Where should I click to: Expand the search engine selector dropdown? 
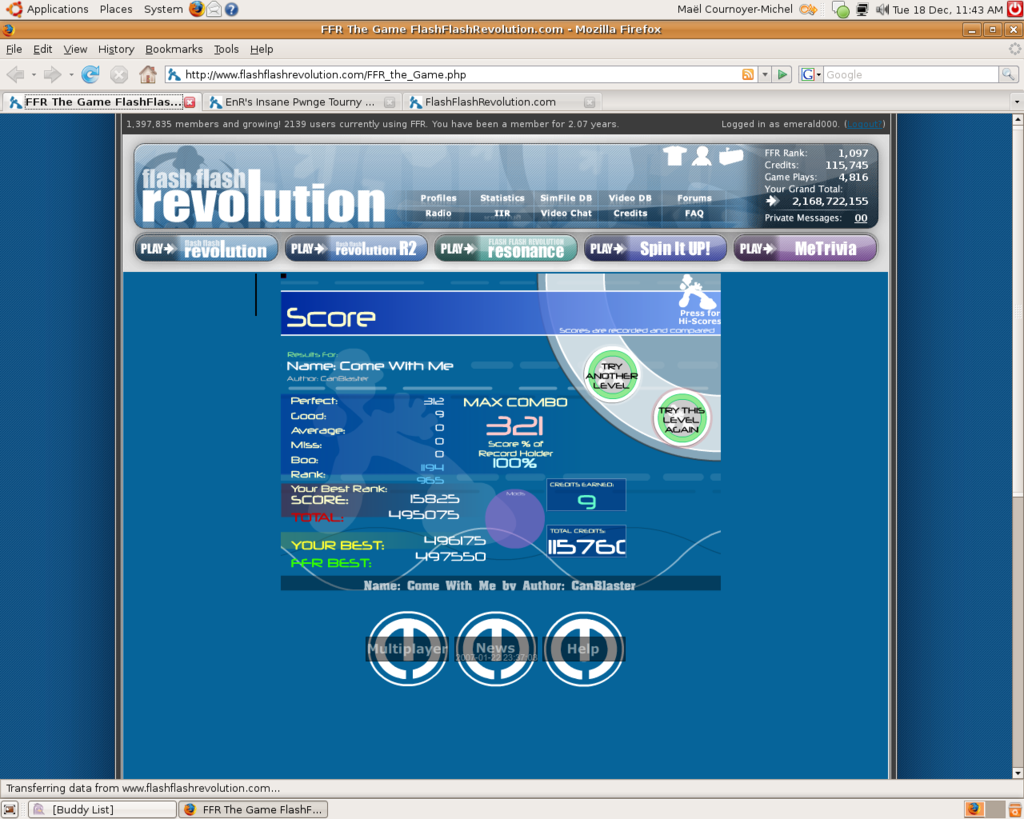(x=811, y=74)
